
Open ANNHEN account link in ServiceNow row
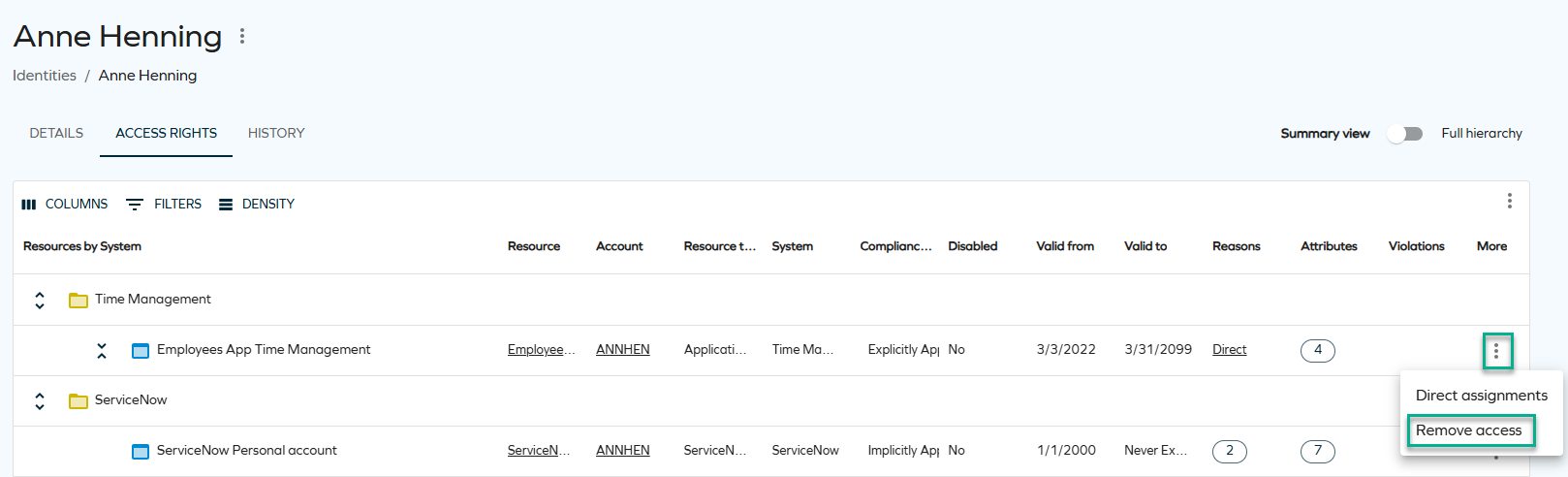(623, 451)
